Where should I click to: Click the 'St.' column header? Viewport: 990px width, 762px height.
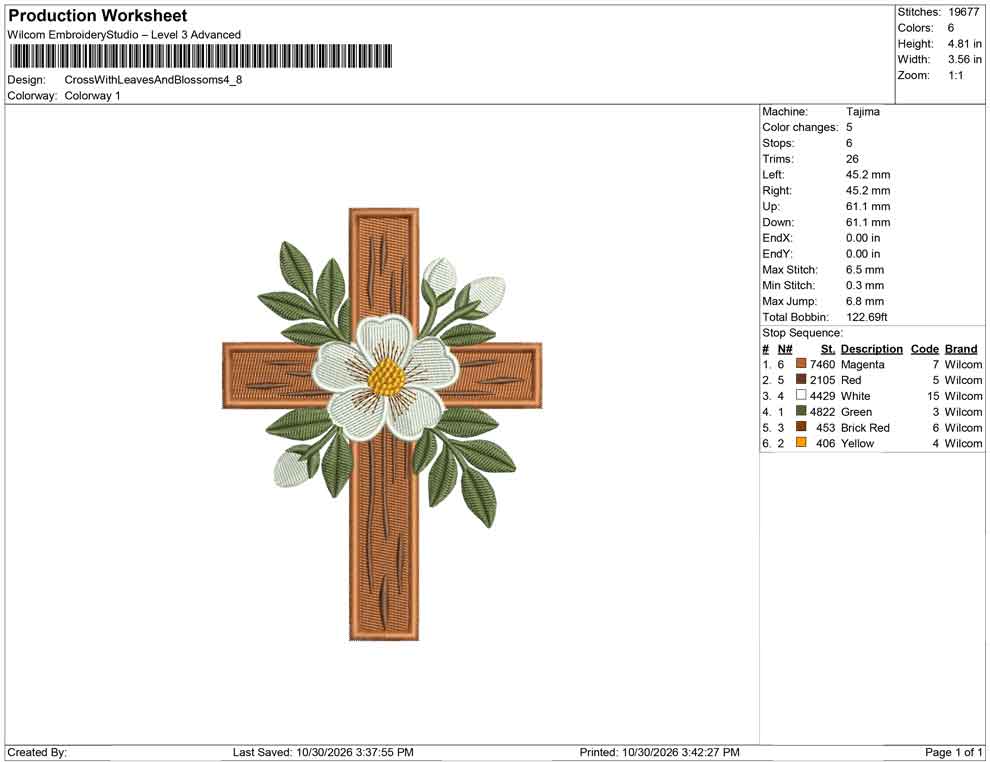pos(828,348)
